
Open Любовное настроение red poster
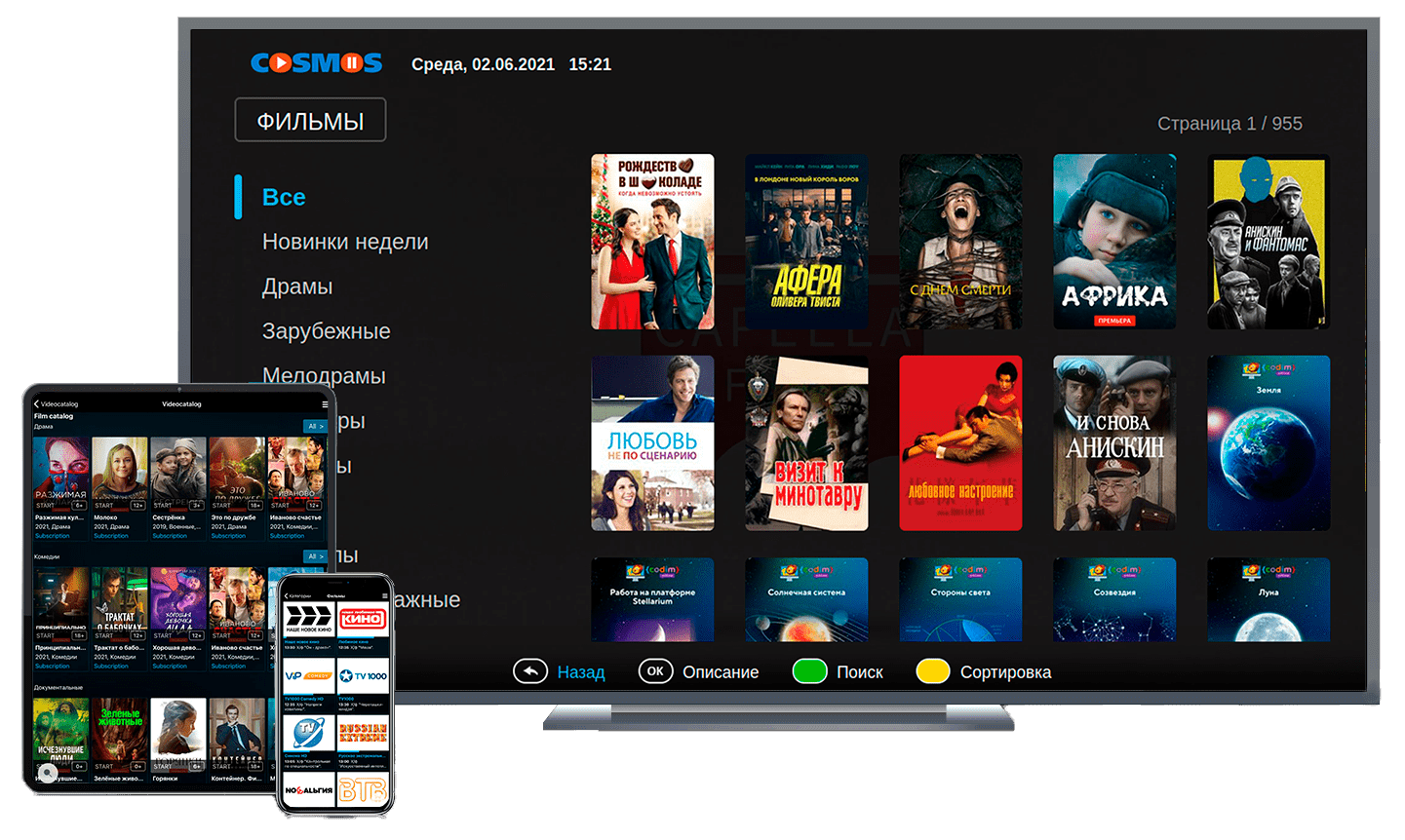pyautogui.click(x=960, y=443)
